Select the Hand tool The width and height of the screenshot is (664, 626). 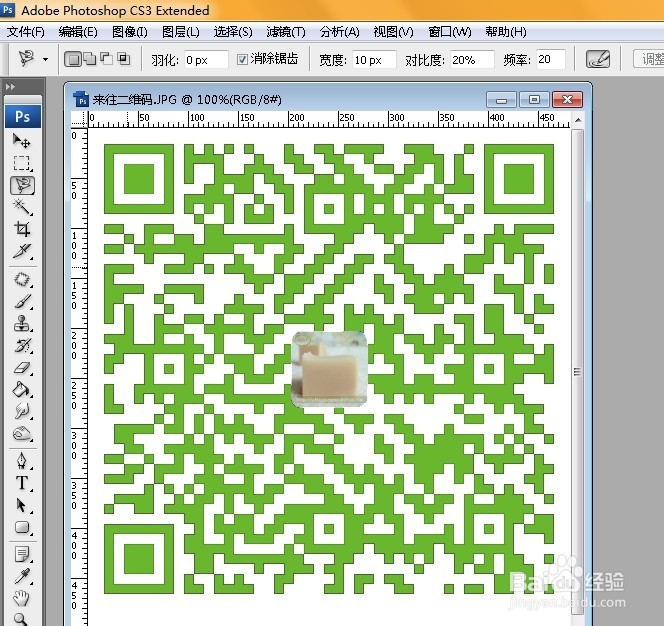pos(22,598)
